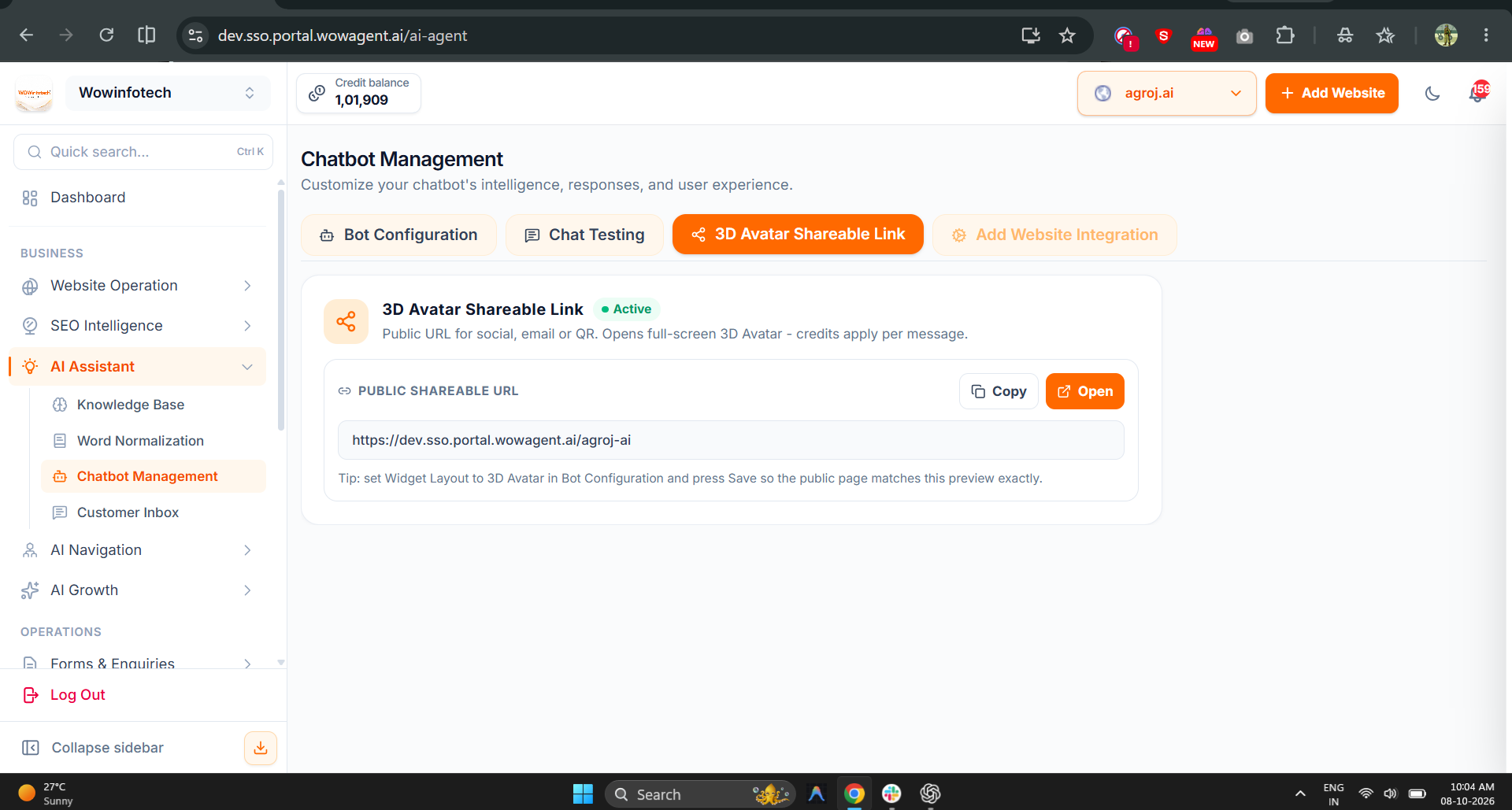Bookmark this page with star icon
Screen dimensions: 1512x810
pyautogui.click(x=1067, y=35)
